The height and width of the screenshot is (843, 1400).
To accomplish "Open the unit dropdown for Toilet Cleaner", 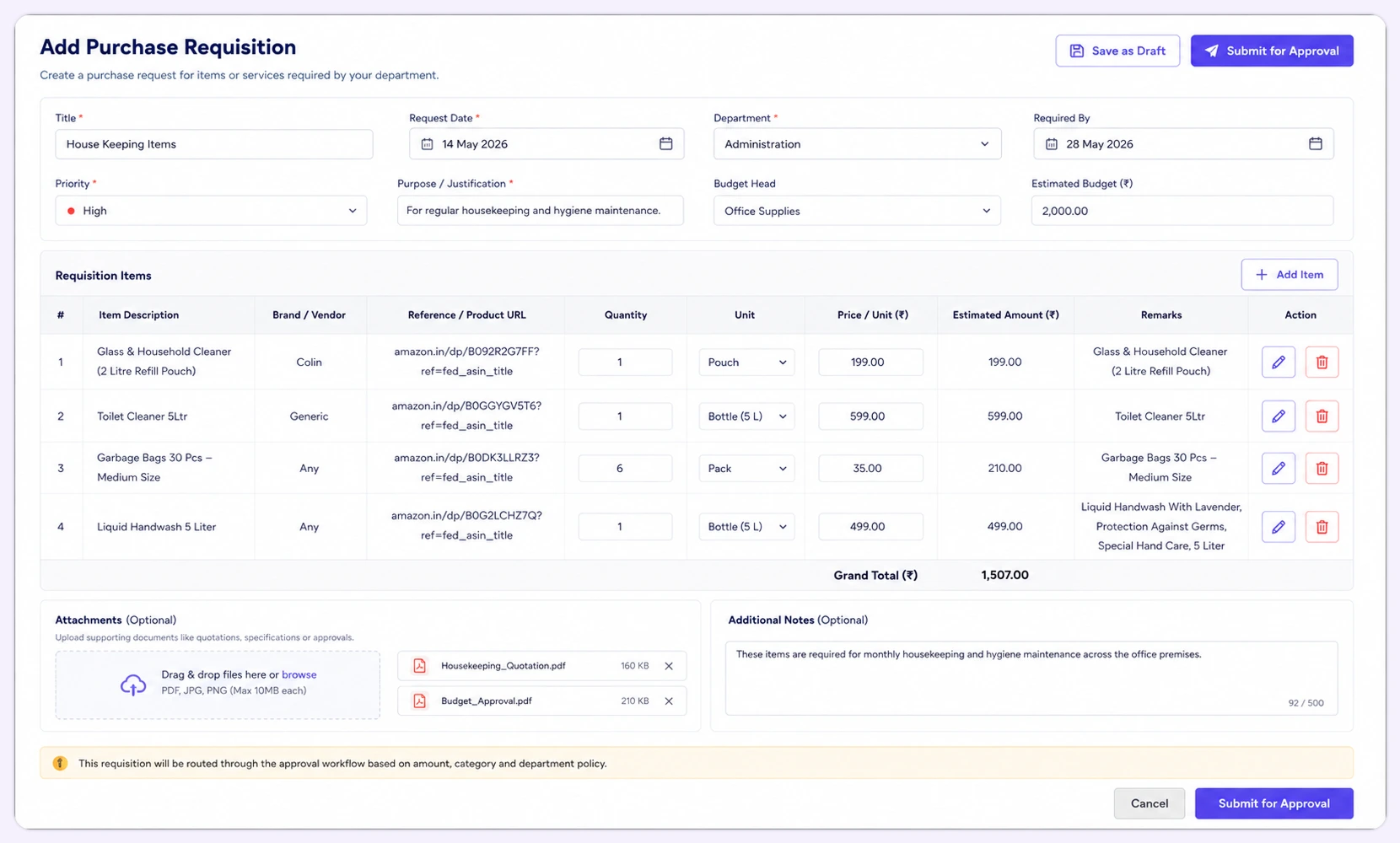I will point(746,416).
